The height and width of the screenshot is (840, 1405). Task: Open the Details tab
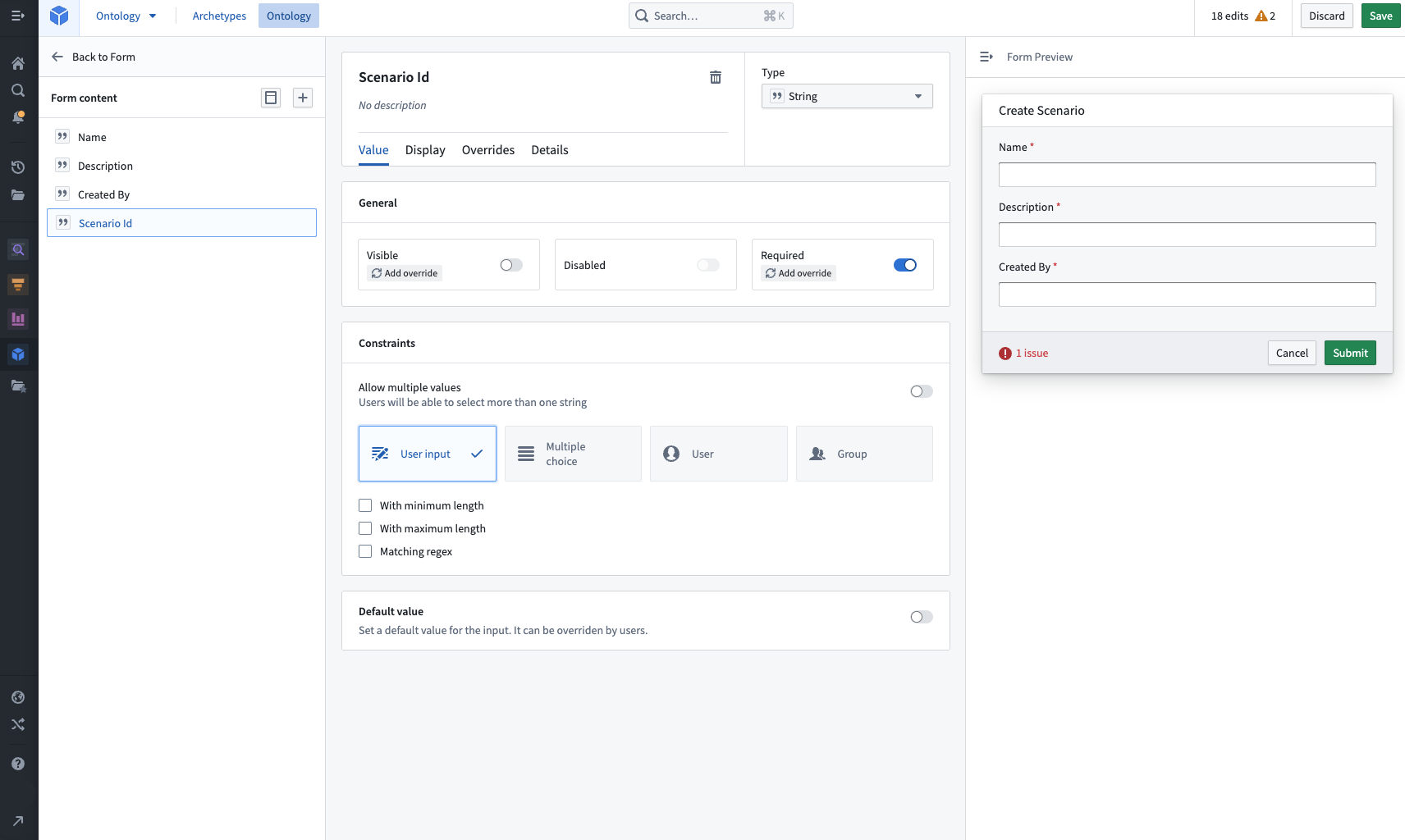click(x=550, y=150)
